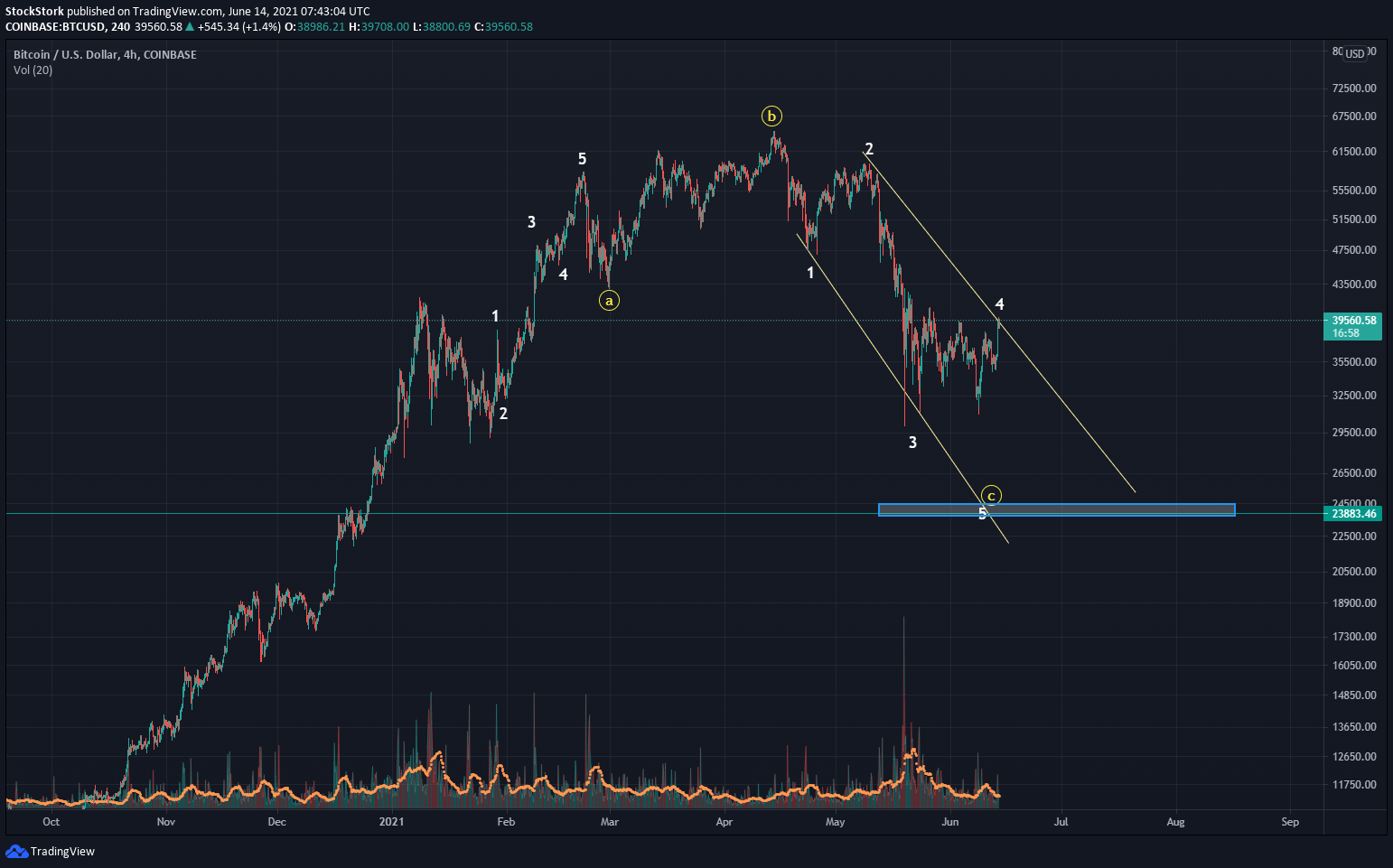Click the circled yellow 'a' wave label
1393x868 pixels.
click(x=610, y=301)
